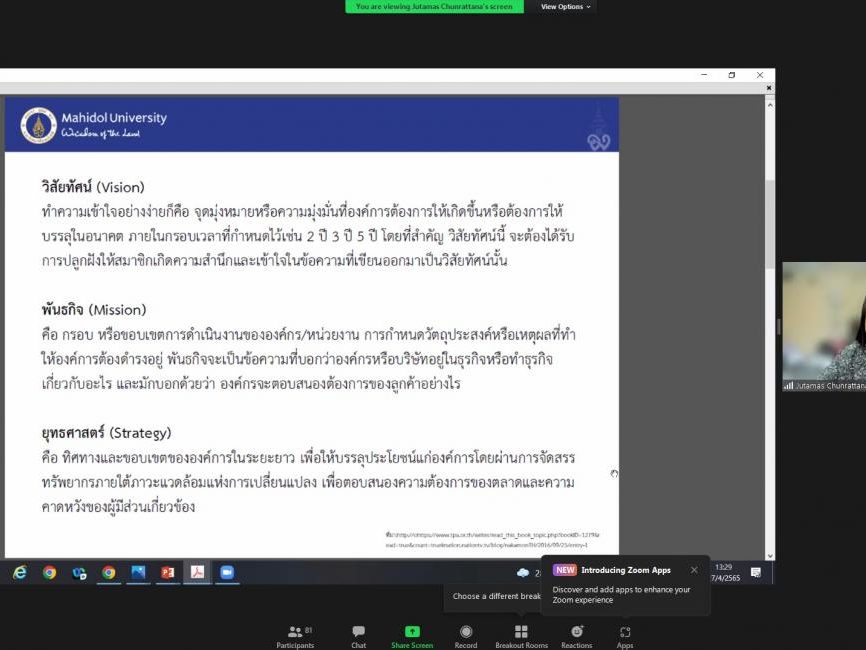Open the PowerPoint icon in the taskbar

168,572
